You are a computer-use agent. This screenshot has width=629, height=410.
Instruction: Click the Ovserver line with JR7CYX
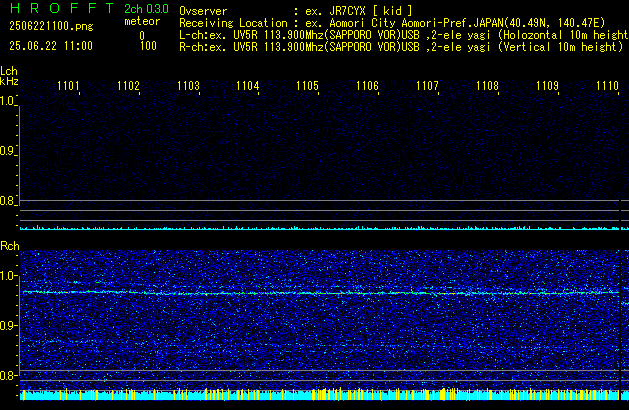click(x=296, y=11)
